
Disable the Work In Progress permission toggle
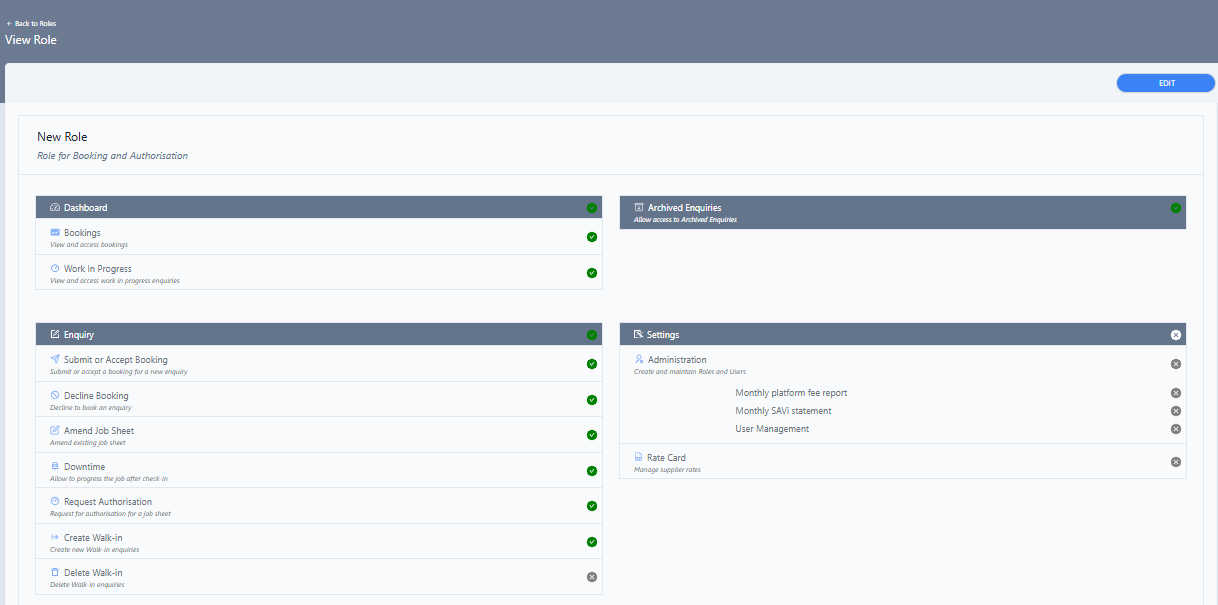(x=591, y=272)
